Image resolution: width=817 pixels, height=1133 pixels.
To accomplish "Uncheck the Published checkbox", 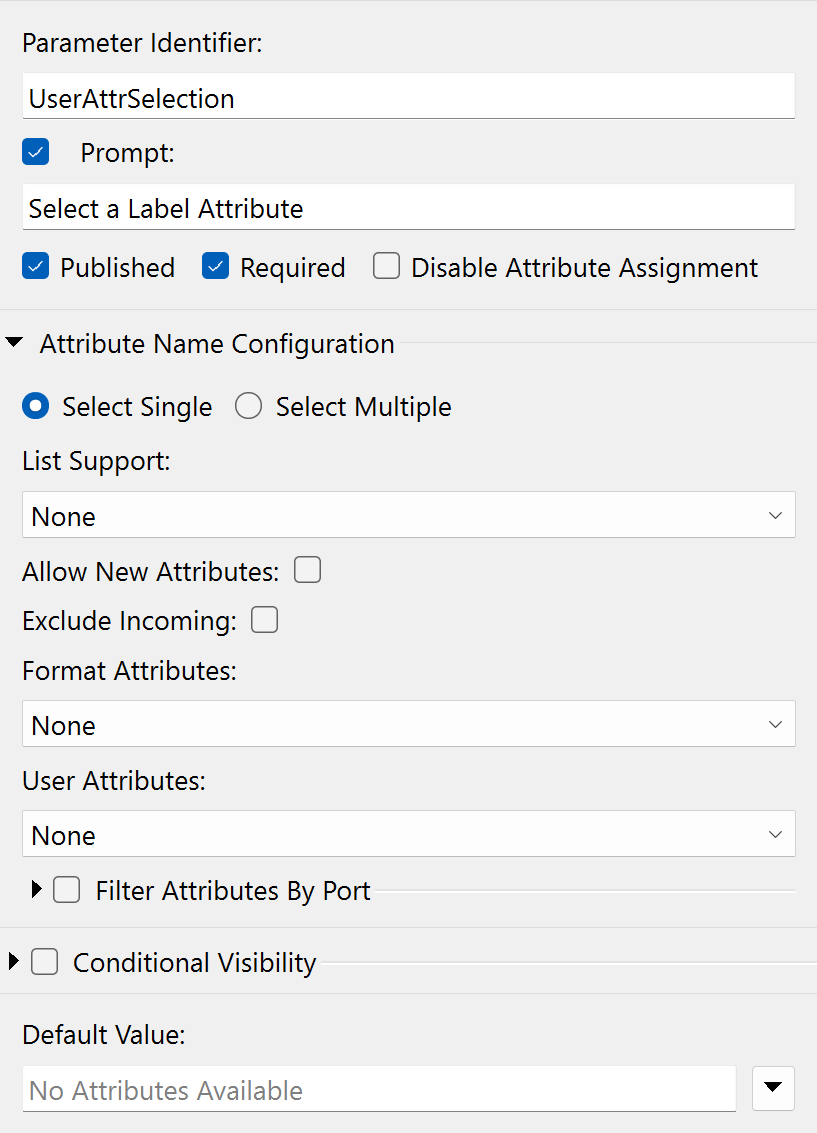I will tap(35, 267).
